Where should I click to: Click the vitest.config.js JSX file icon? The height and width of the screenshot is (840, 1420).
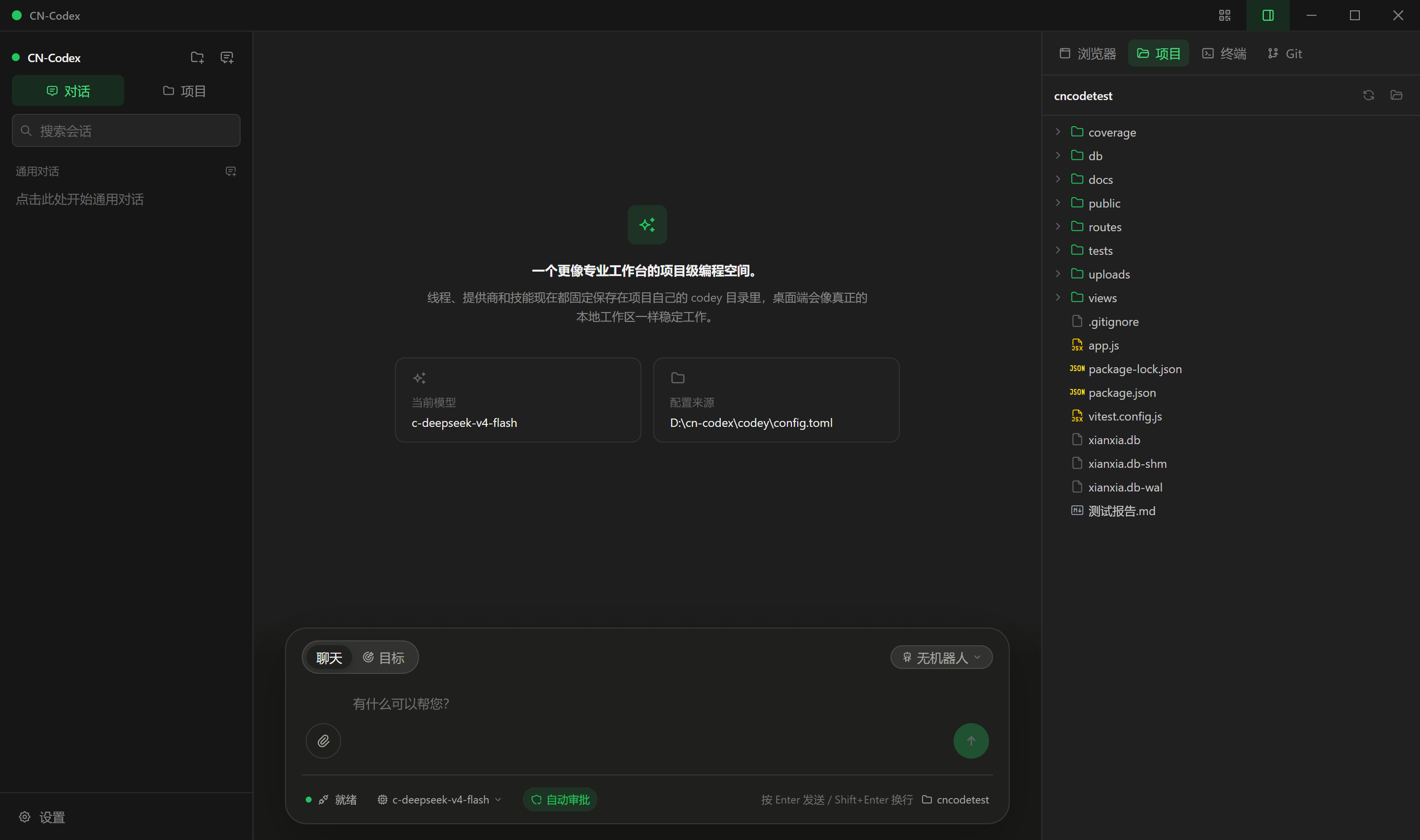1077,416
